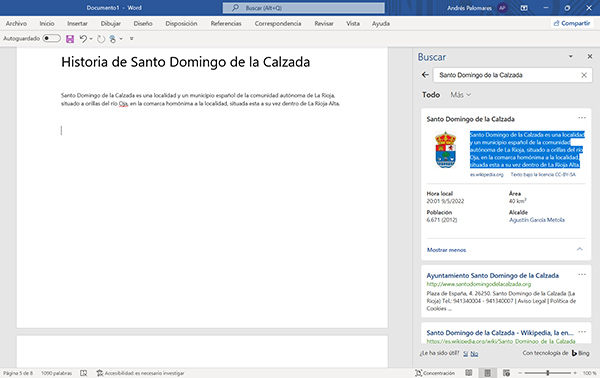Click Mostrar menos link
Image resolution: width=600 pixels, height=378 pixels.
(446, 250)
